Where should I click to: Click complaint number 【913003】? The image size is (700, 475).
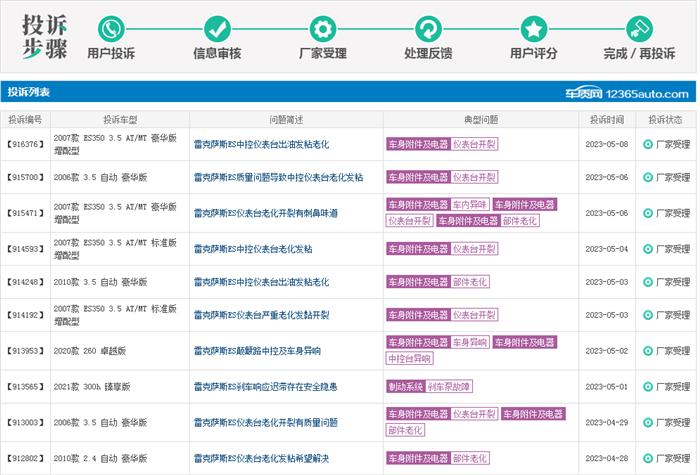[25, 422]
